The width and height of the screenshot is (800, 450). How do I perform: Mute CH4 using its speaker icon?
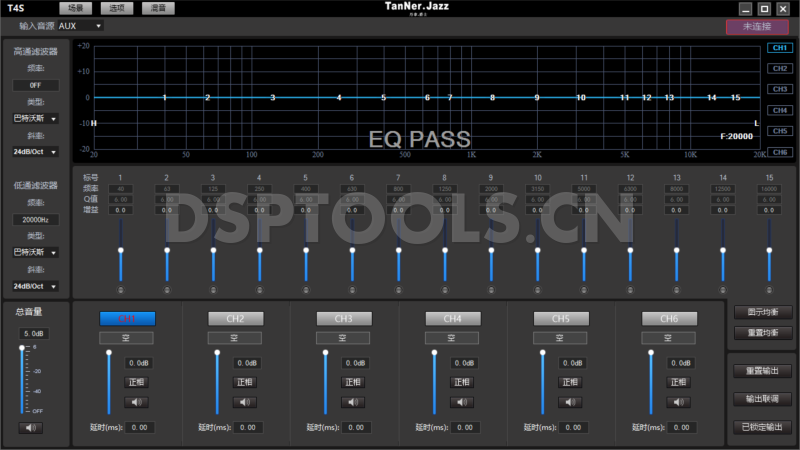point(462,402)
